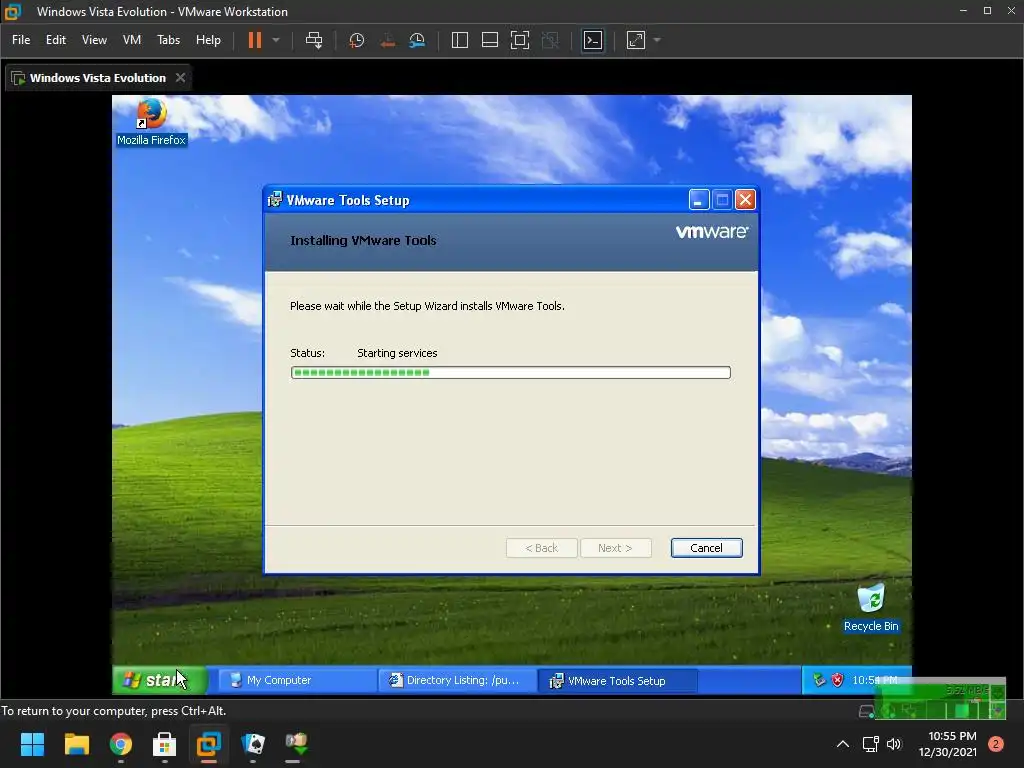Screen dimensions: 1024x768
Task: Toggle the thumbnail bar view
Action: (x=490, y=40)
